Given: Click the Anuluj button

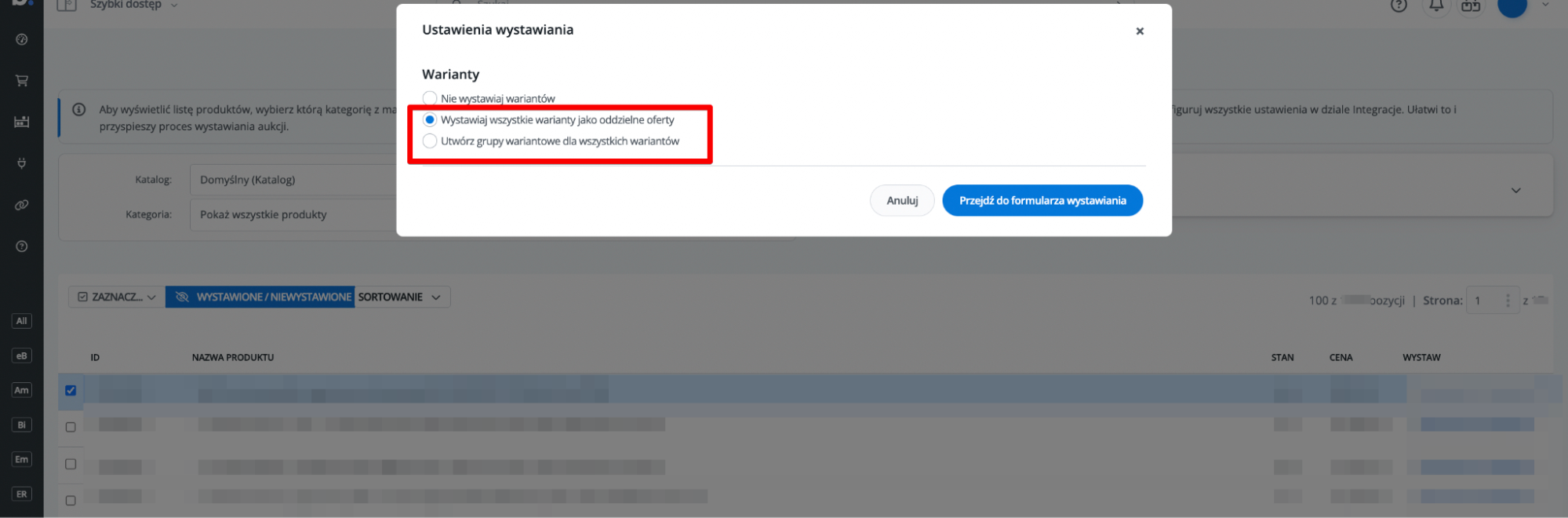Looking at the screenshot, I should pos(902,200).
